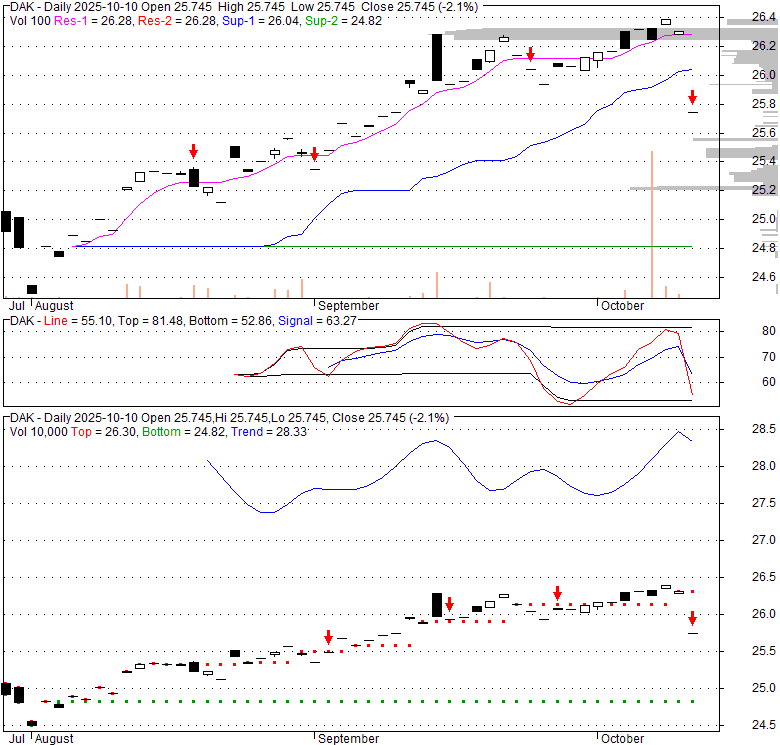Image resolution: width=780 pixels, height=745 pixels.
Task: Click the 'Bottom = 52.86' indicator label
Action: pos(231,321)
